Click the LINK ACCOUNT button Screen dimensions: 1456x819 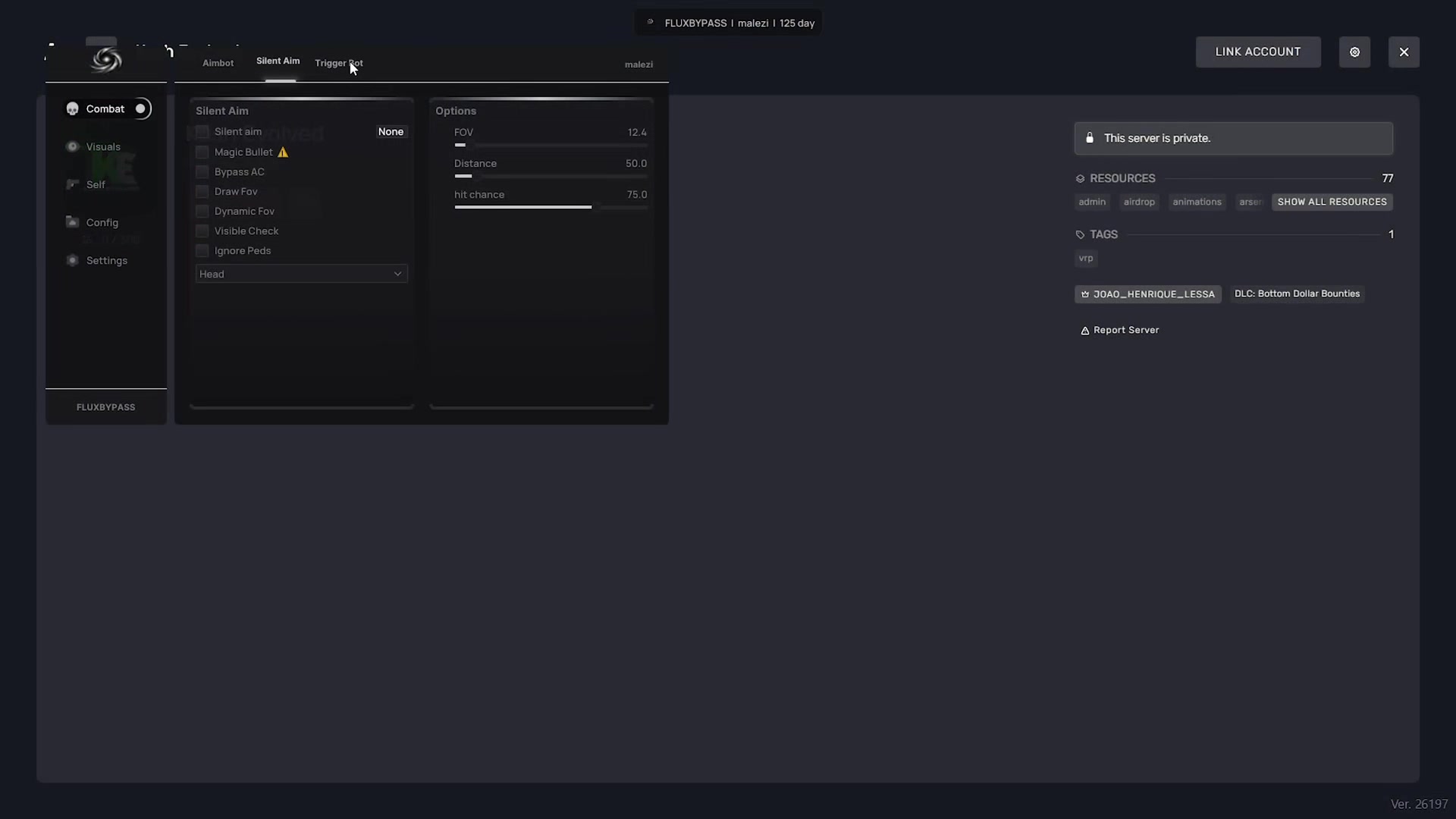(1258, 52)
